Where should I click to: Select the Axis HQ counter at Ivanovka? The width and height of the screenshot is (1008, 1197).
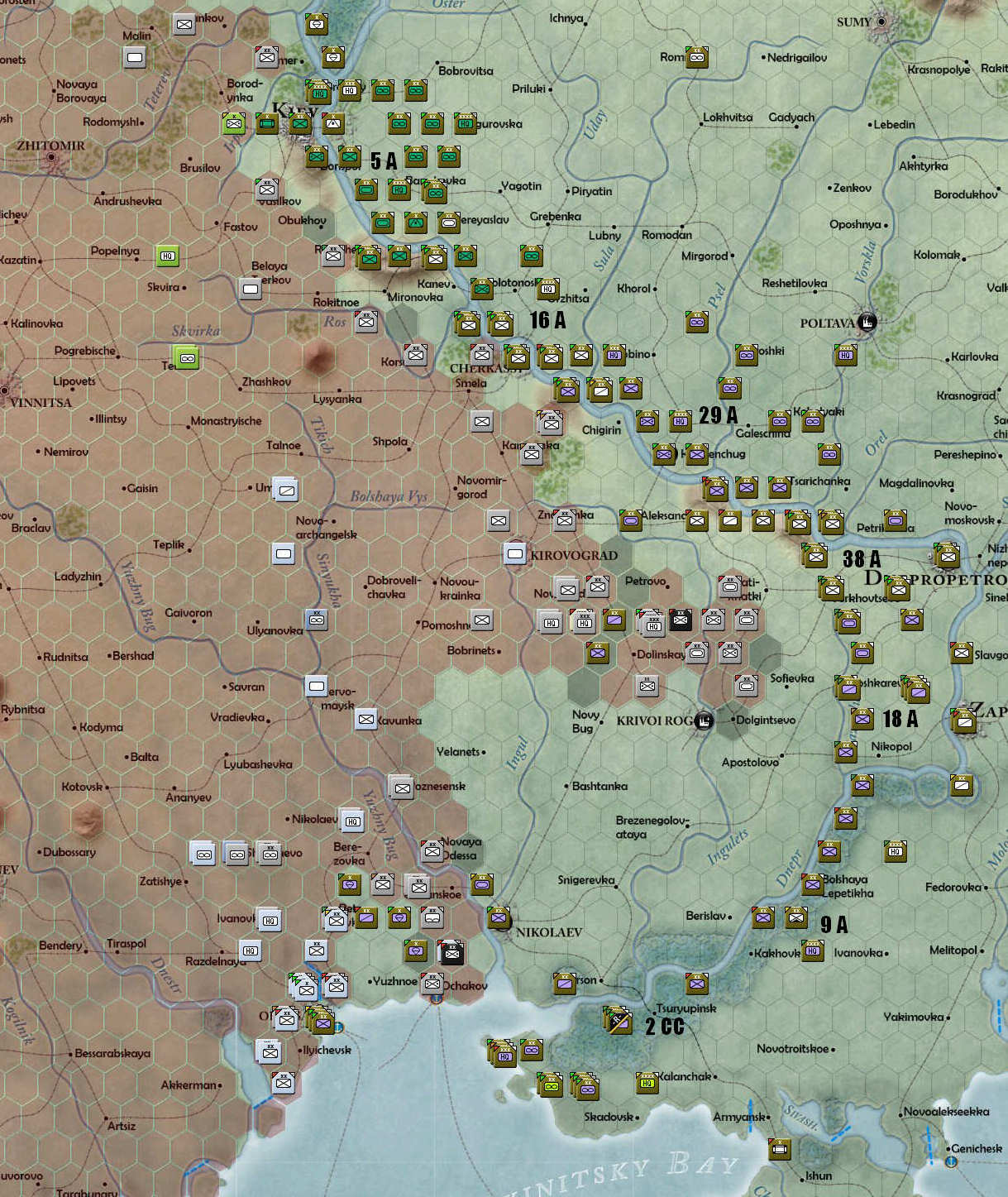point(270,920)
